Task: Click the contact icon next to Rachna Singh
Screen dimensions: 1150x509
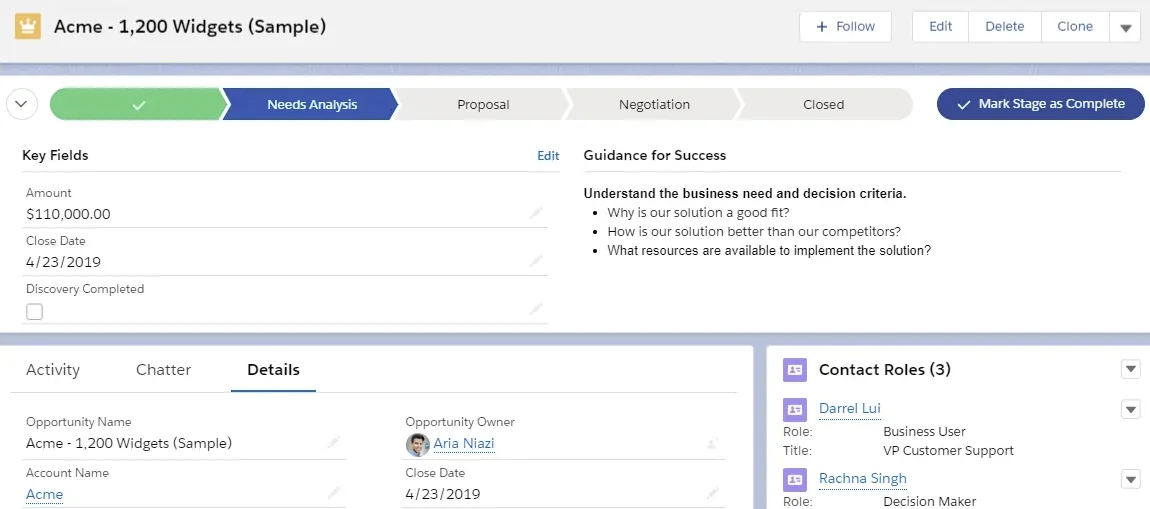Action: point(795,480)
